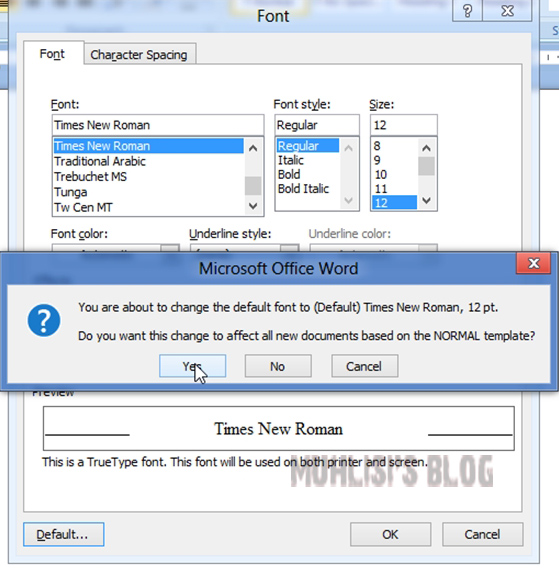Select Tunga in the font list
The height and width of the screenshot is (576, 559).
pos(148,192)
